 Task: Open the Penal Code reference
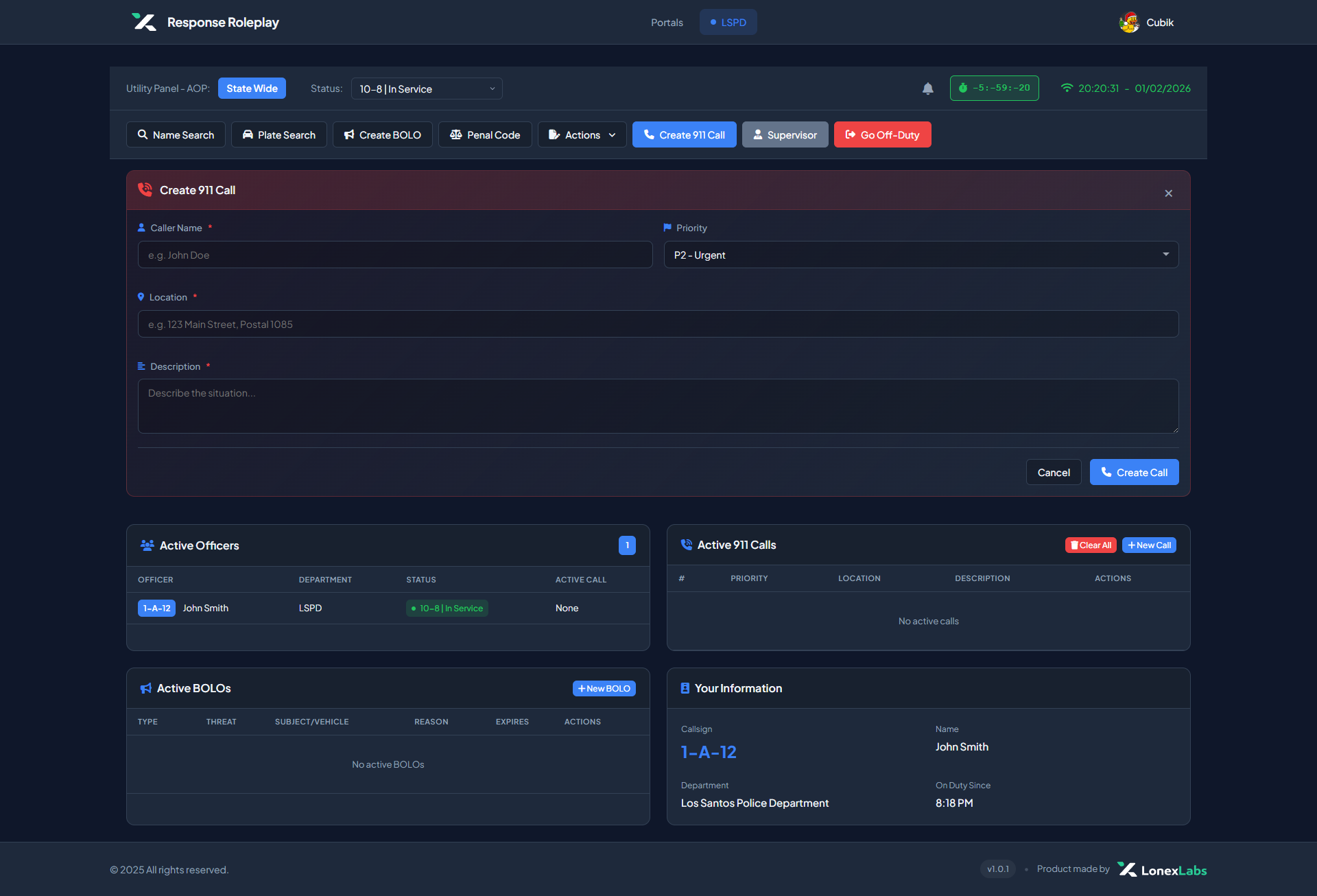(485, 134)
